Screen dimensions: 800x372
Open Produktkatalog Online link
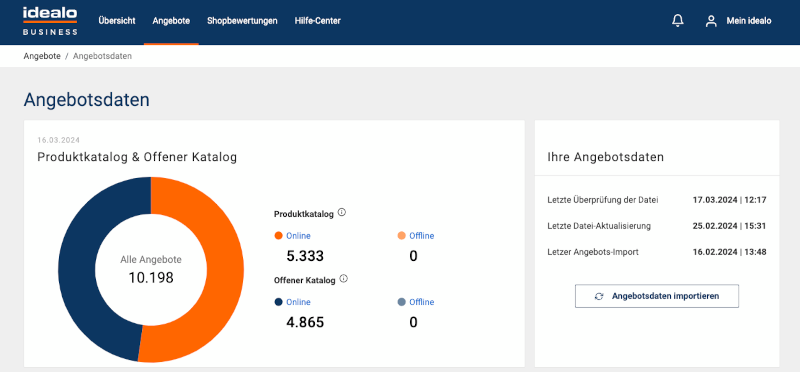coord(298,236)
